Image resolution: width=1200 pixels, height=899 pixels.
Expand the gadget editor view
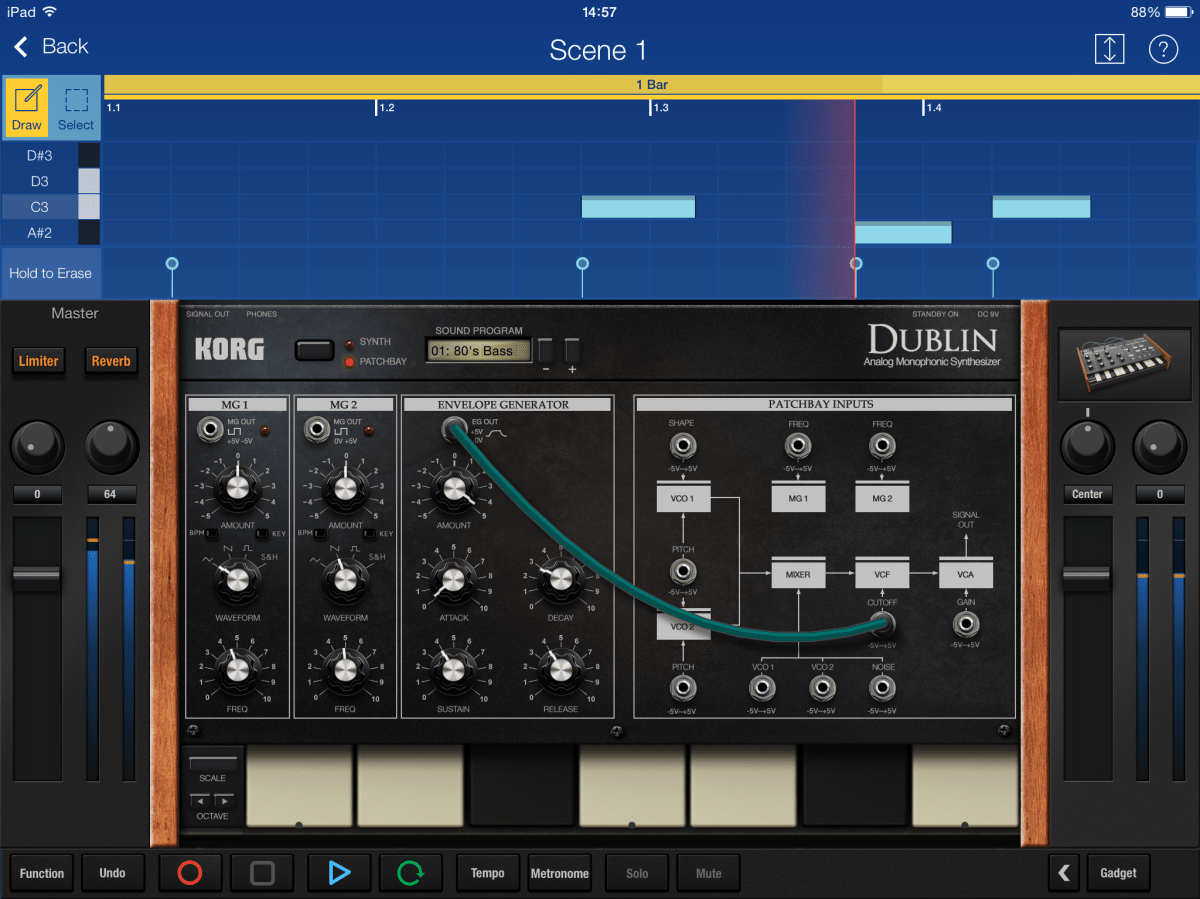[1109, 48]
